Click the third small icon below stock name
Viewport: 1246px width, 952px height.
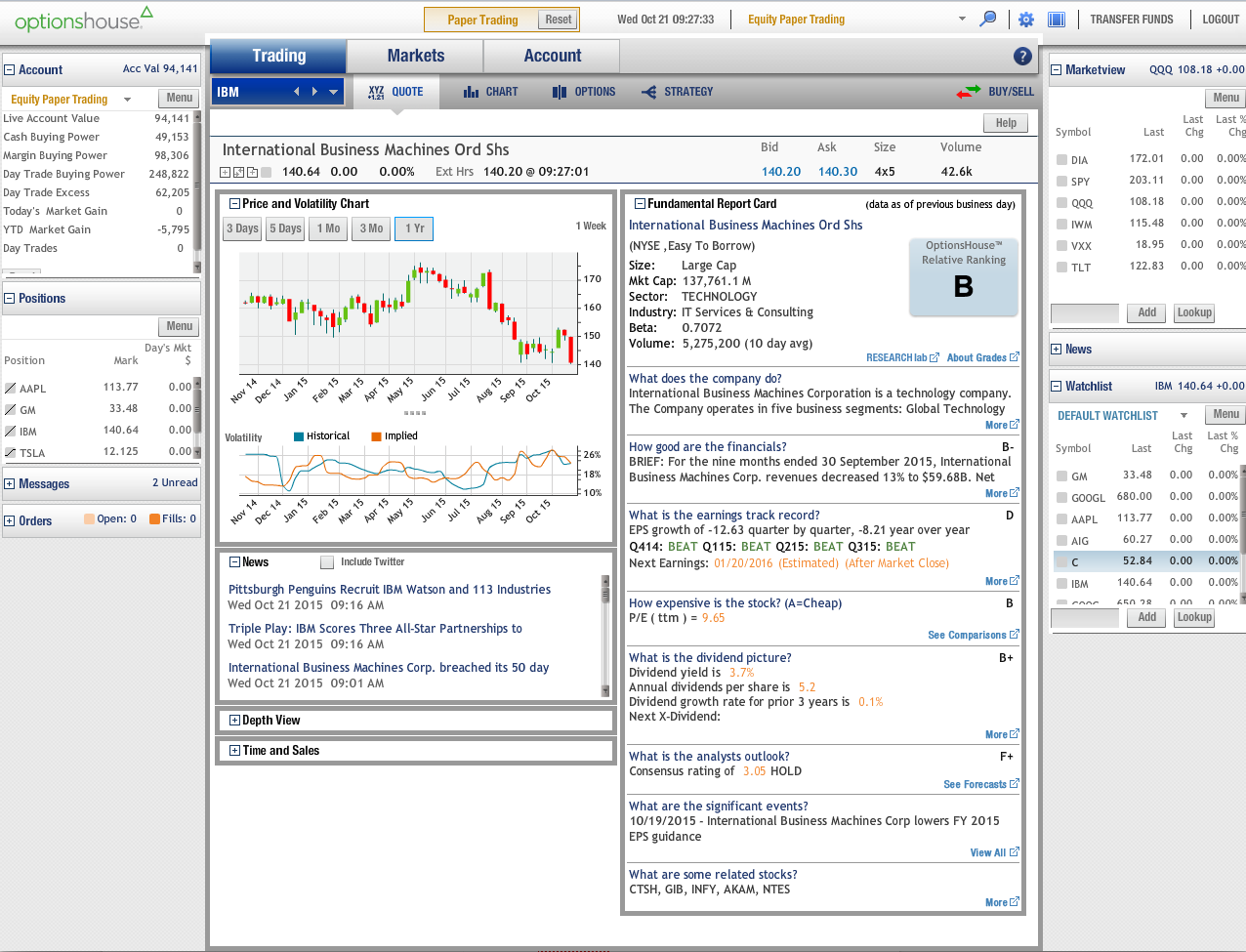coord(252,173)
